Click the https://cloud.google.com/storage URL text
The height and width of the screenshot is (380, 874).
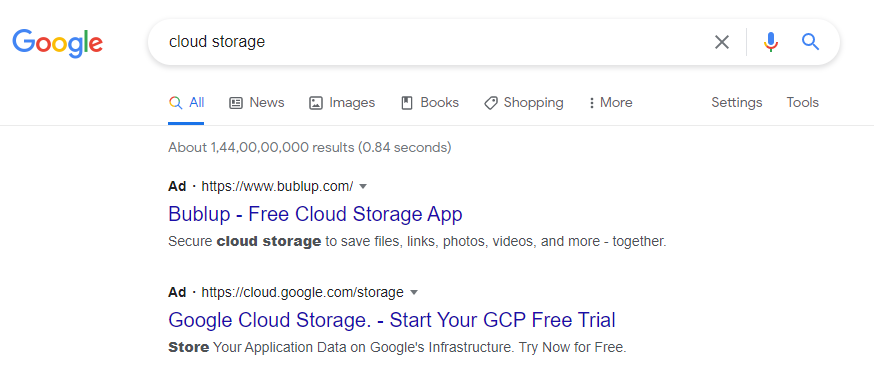302,293
